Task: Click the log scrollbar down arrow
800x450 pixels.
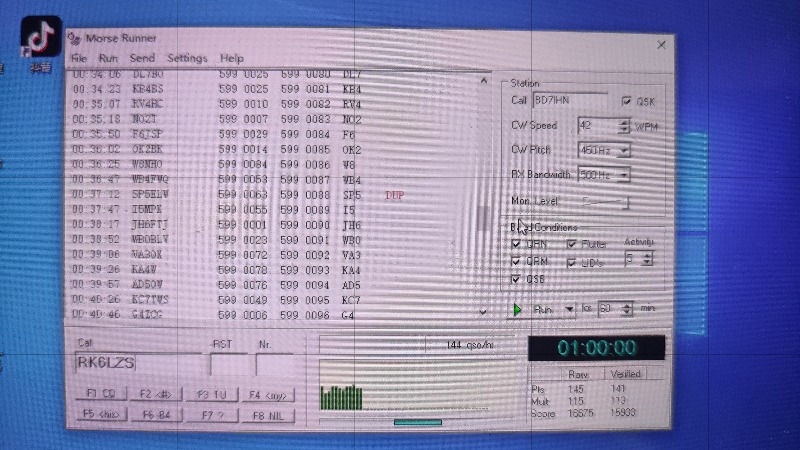Action: [483, 312]
